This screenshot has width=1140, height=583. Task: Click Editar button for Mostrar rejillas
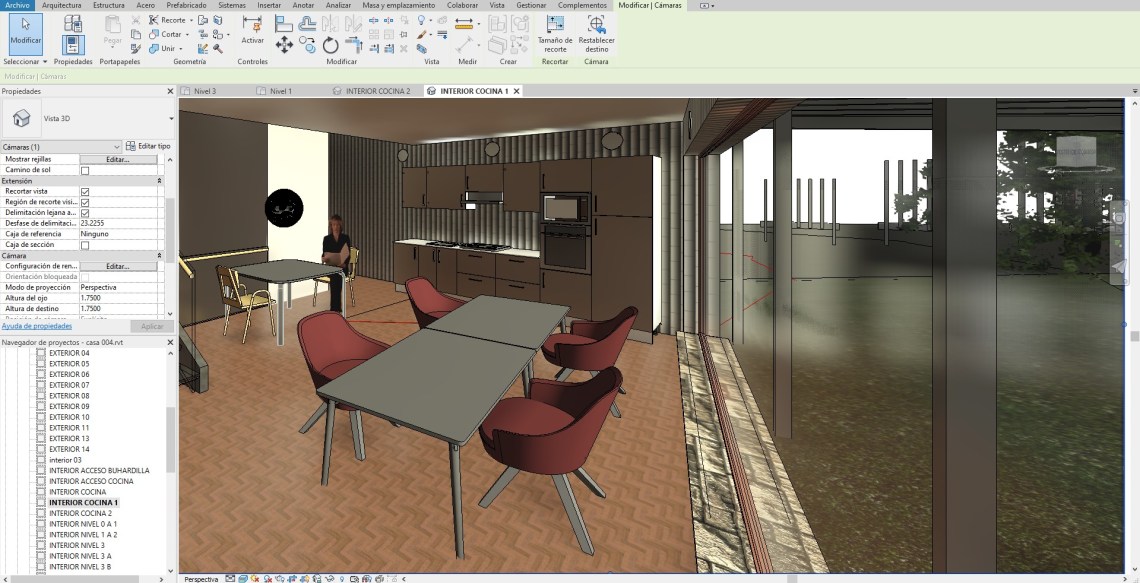pos(118,159)
